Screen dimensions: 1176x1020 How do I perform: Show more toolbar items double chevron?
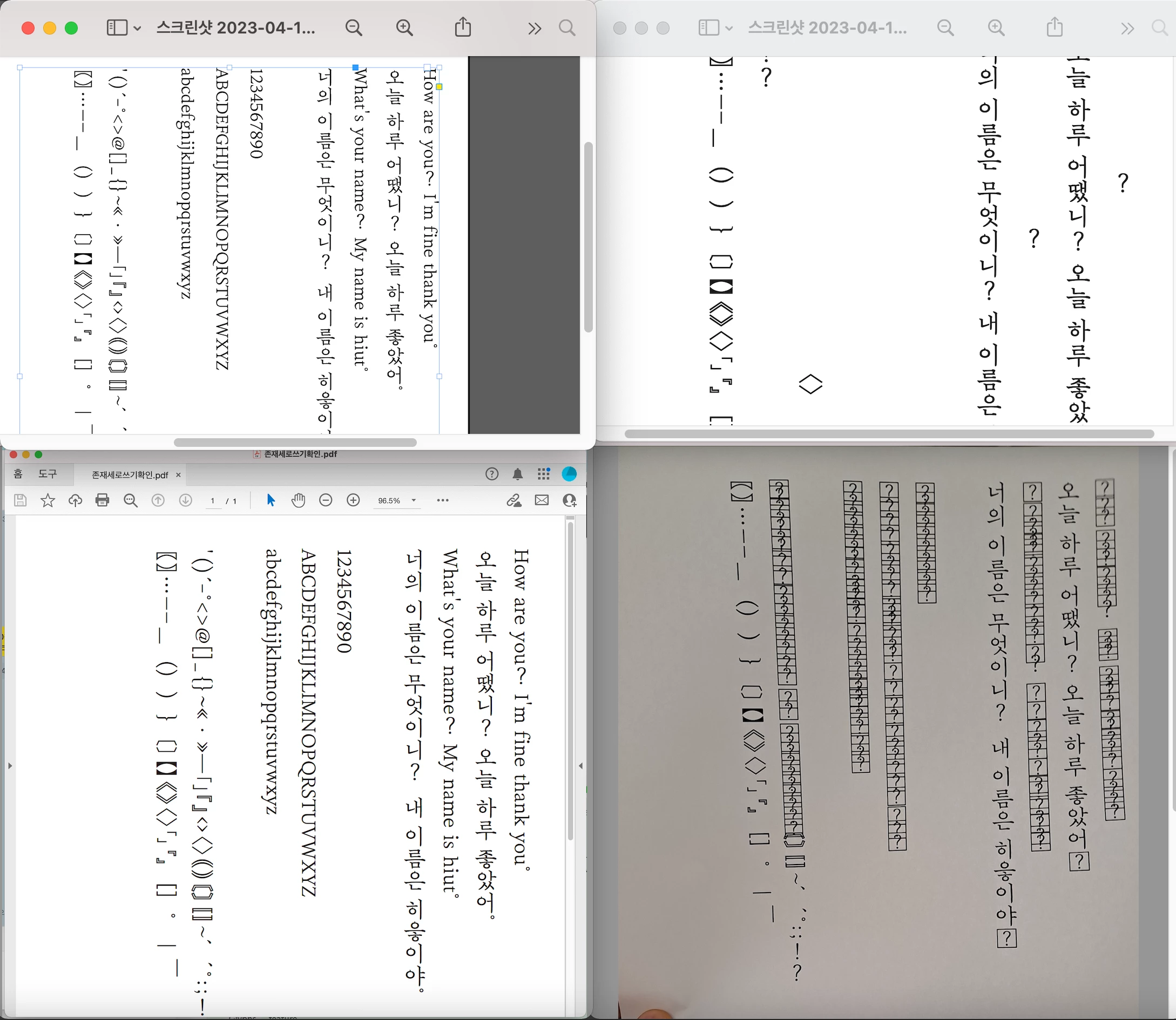tap(534, 28)
